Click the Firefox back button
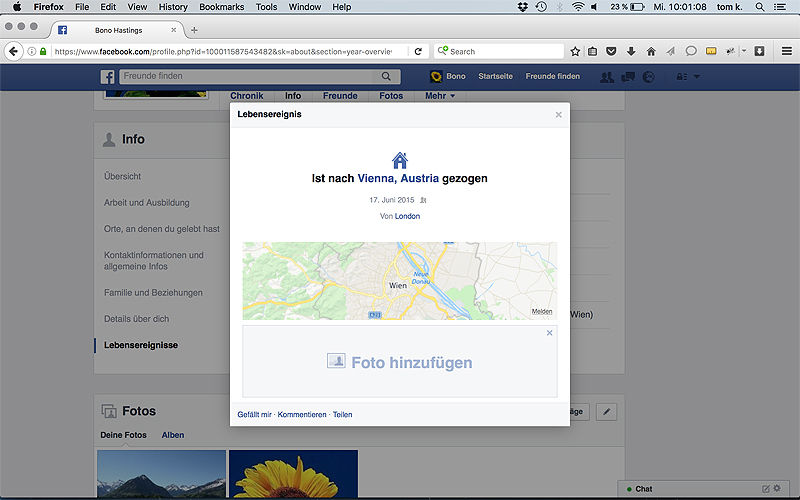 [x=13, y=51]
